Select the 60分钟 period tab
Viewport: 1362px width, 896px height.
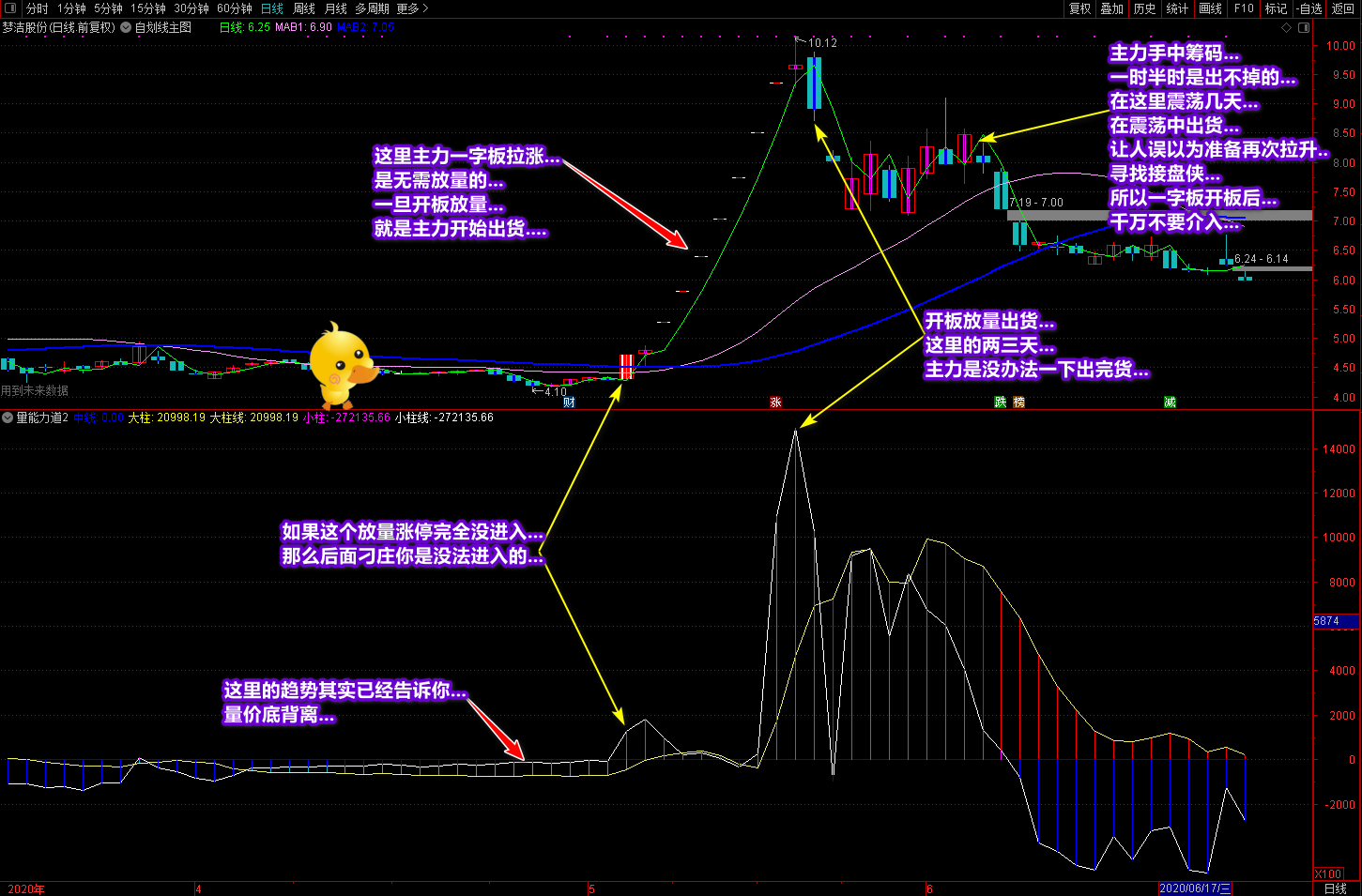(235, 8)
